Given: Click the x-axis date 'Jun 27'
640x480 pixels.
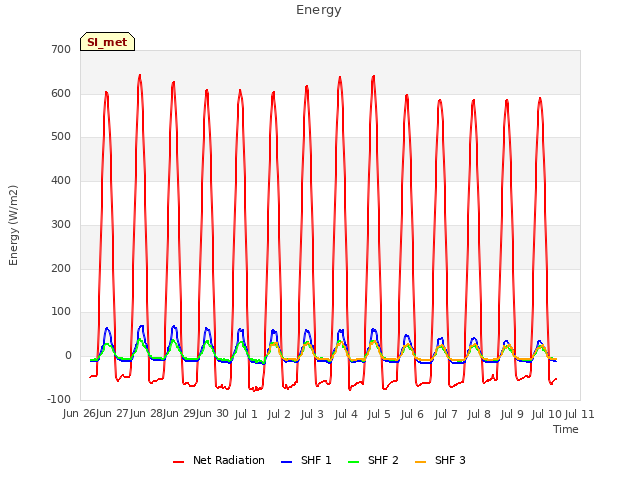Looking at the screenshot, I should (113, 414).
